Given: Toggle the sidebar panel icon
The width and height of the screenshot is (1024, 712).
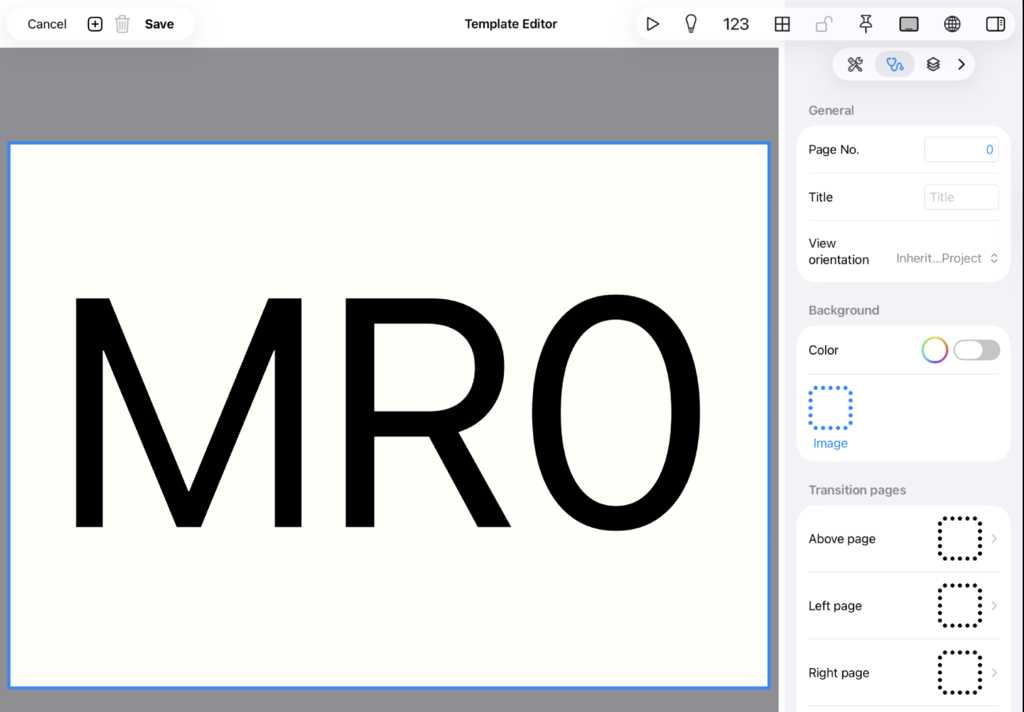Looking at the screenshot, I should pyautogui.click(x=995, y=24).
